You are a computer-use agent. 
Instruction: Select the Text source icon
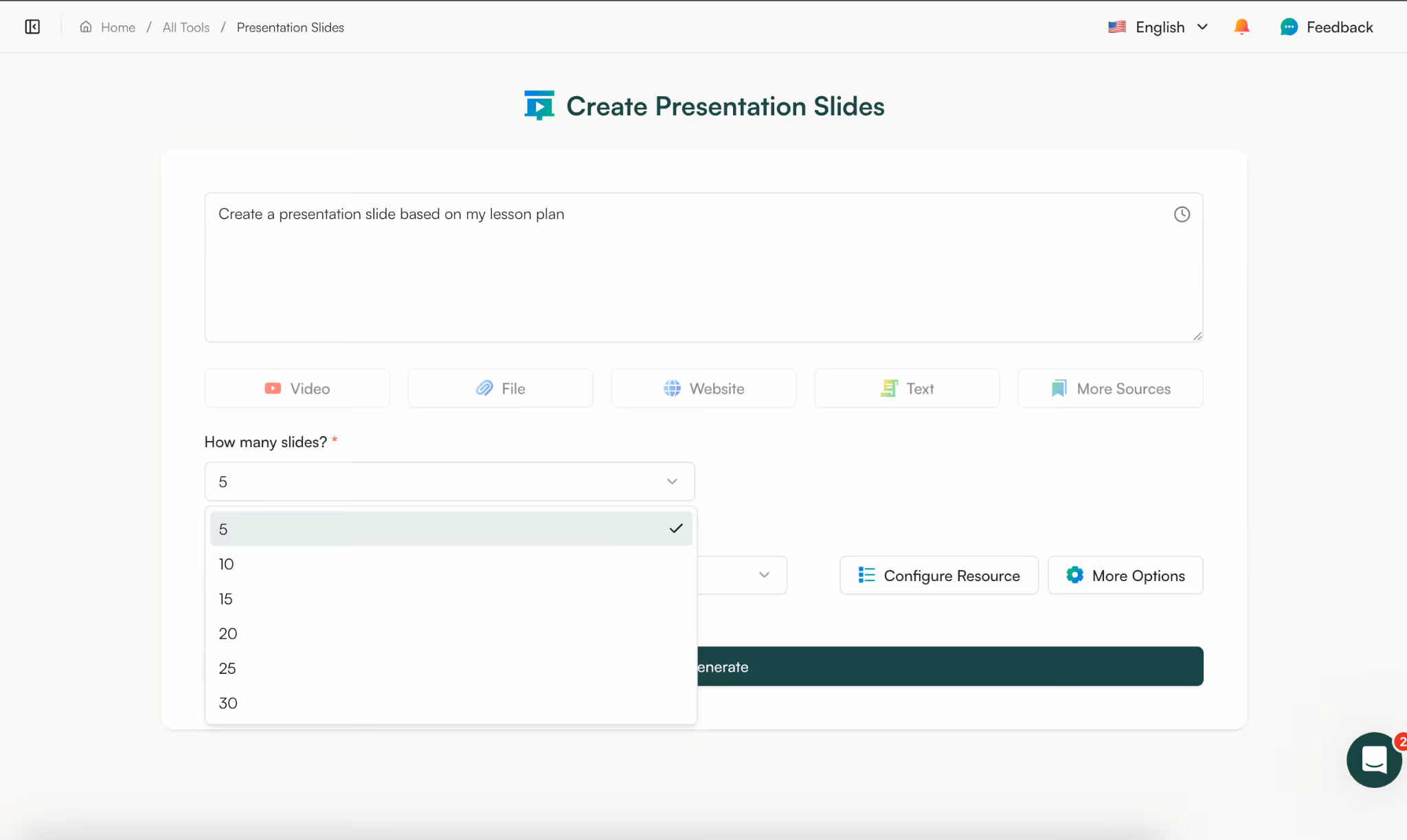pyautogui.click(x=890, y=388)
